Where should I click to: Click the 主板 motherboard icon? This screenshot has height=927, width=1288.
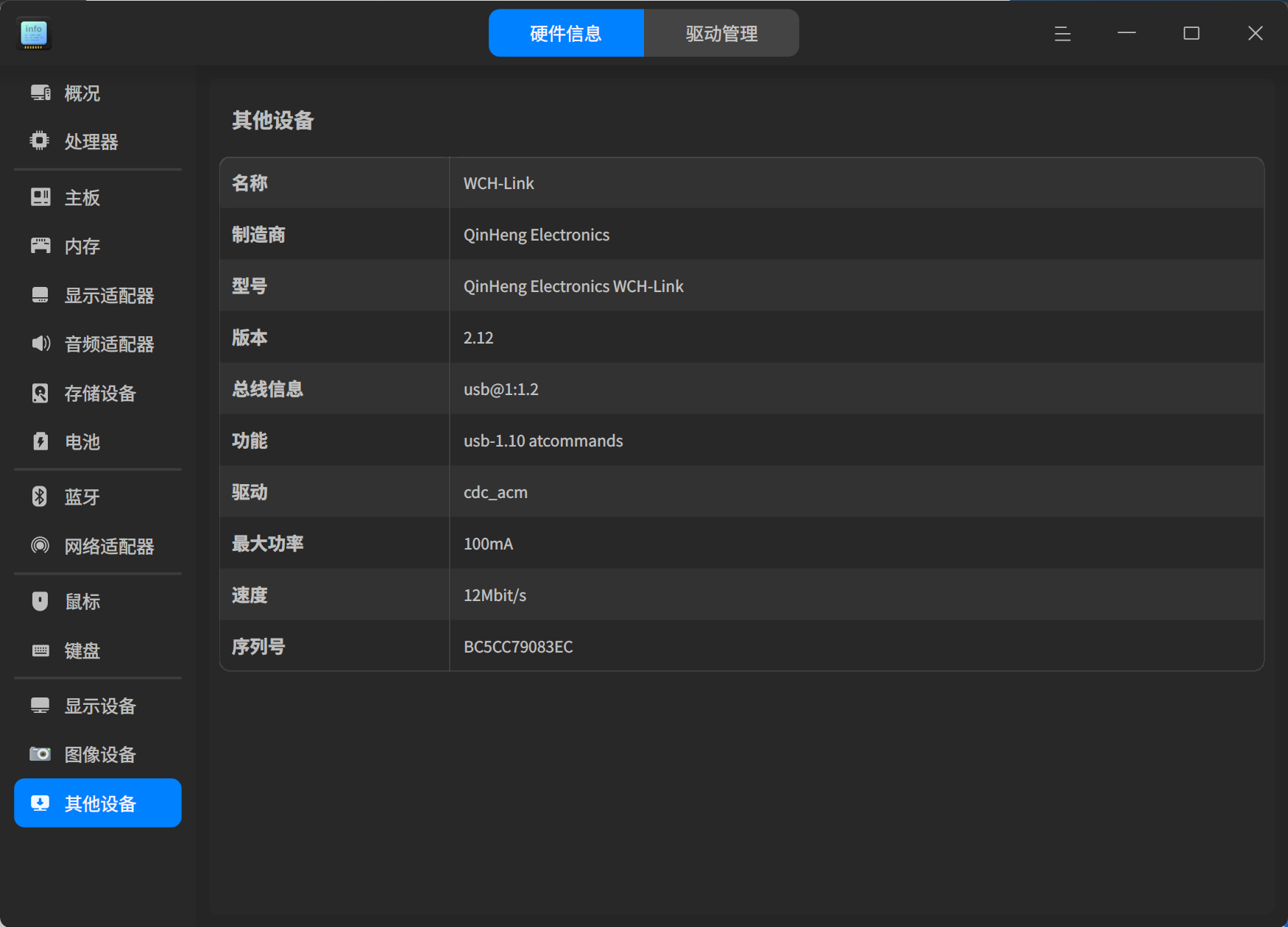(40, 197)
